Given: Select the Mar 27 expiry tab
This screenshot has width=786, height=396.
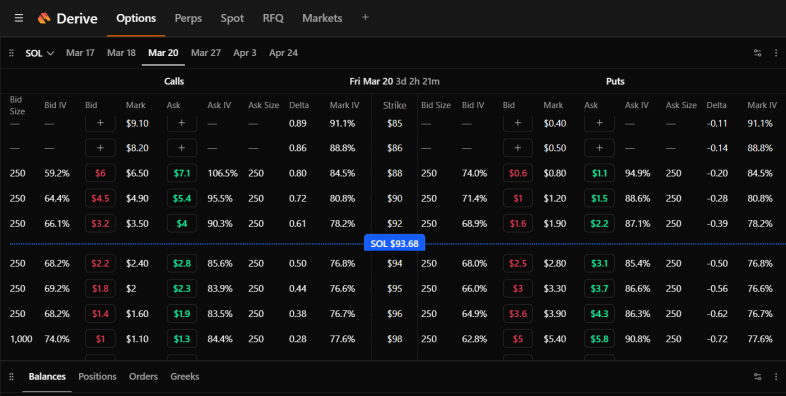Looking at the screenshot, I should pos(206,53).
